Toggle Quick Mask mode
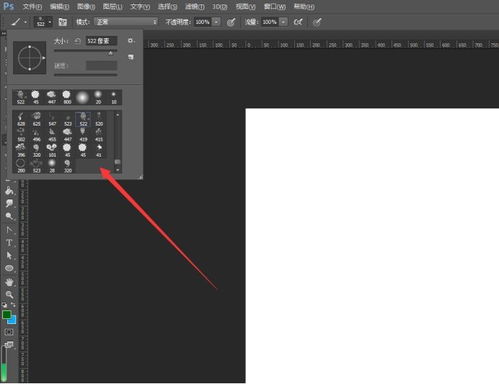 pos(9,332)
